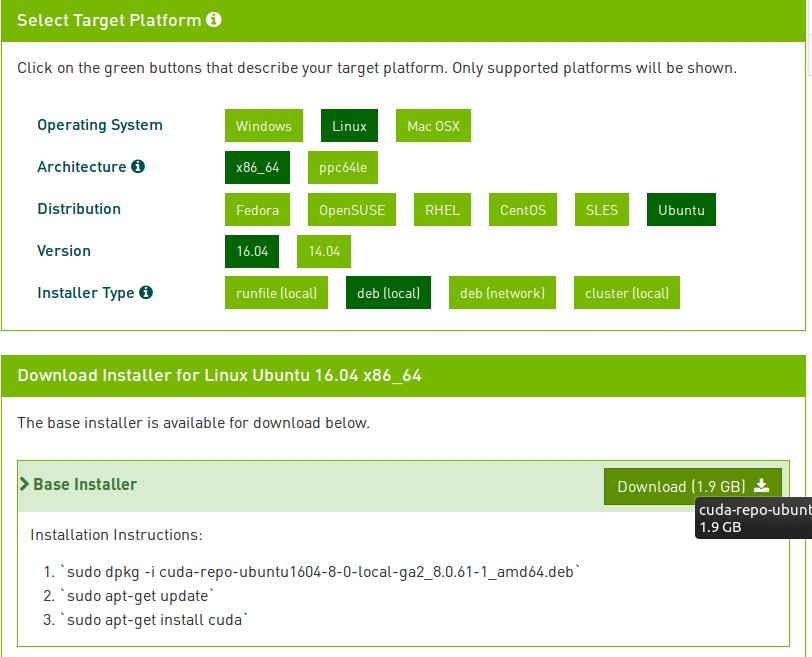Choose deb (local) installer type
Image resolution: width=812 pixels, height=657 pixels.
coord(388,293)
